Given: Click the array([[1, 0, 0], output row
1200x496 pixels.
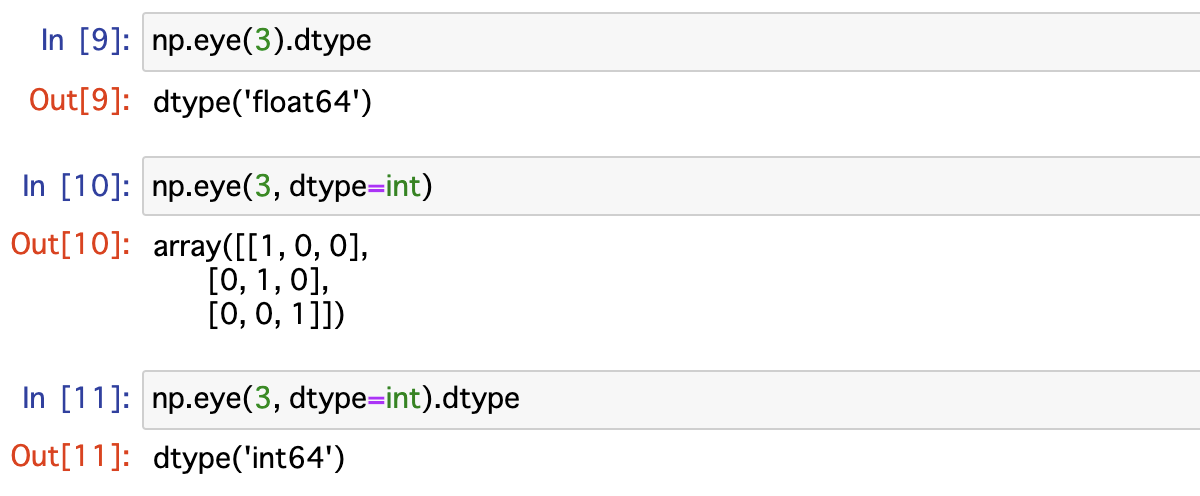Looking at the screenshot, I should 262,246.
